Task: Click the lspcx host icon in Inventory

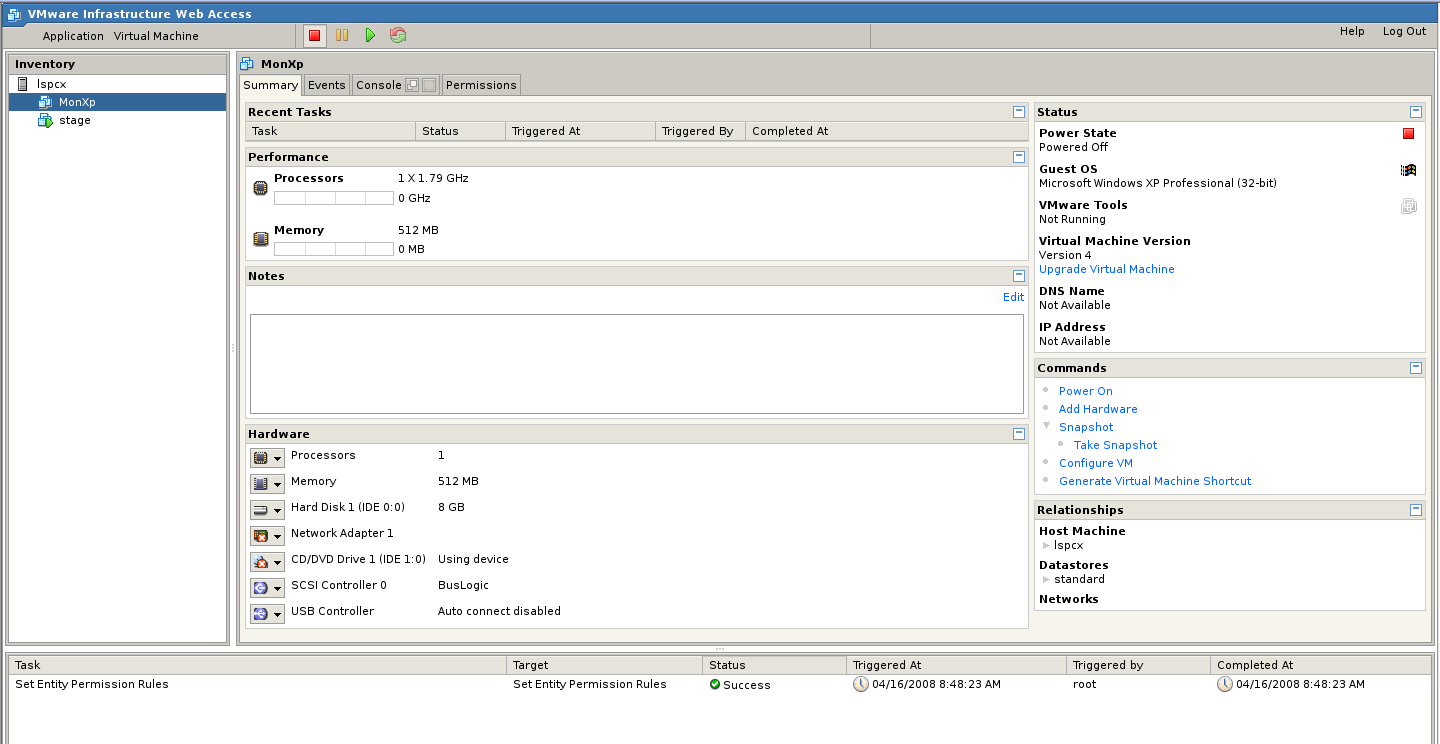Action: (x=23, y=84)
